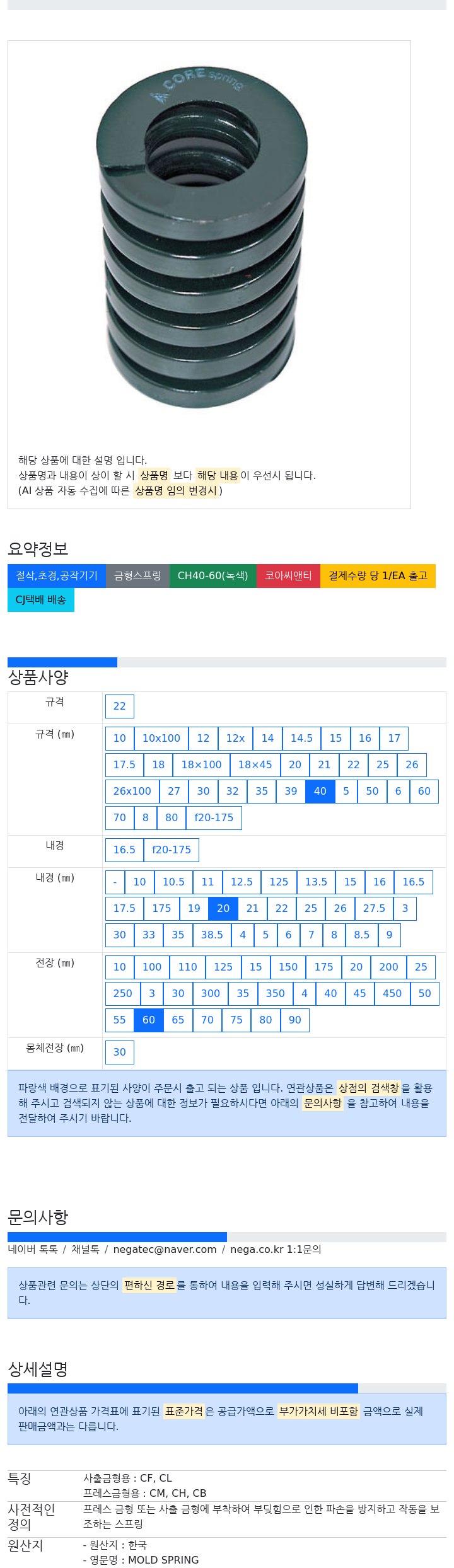Select inner diameter option 38.5
This screenshot has width=454, height=1568.
pos(212,935)
